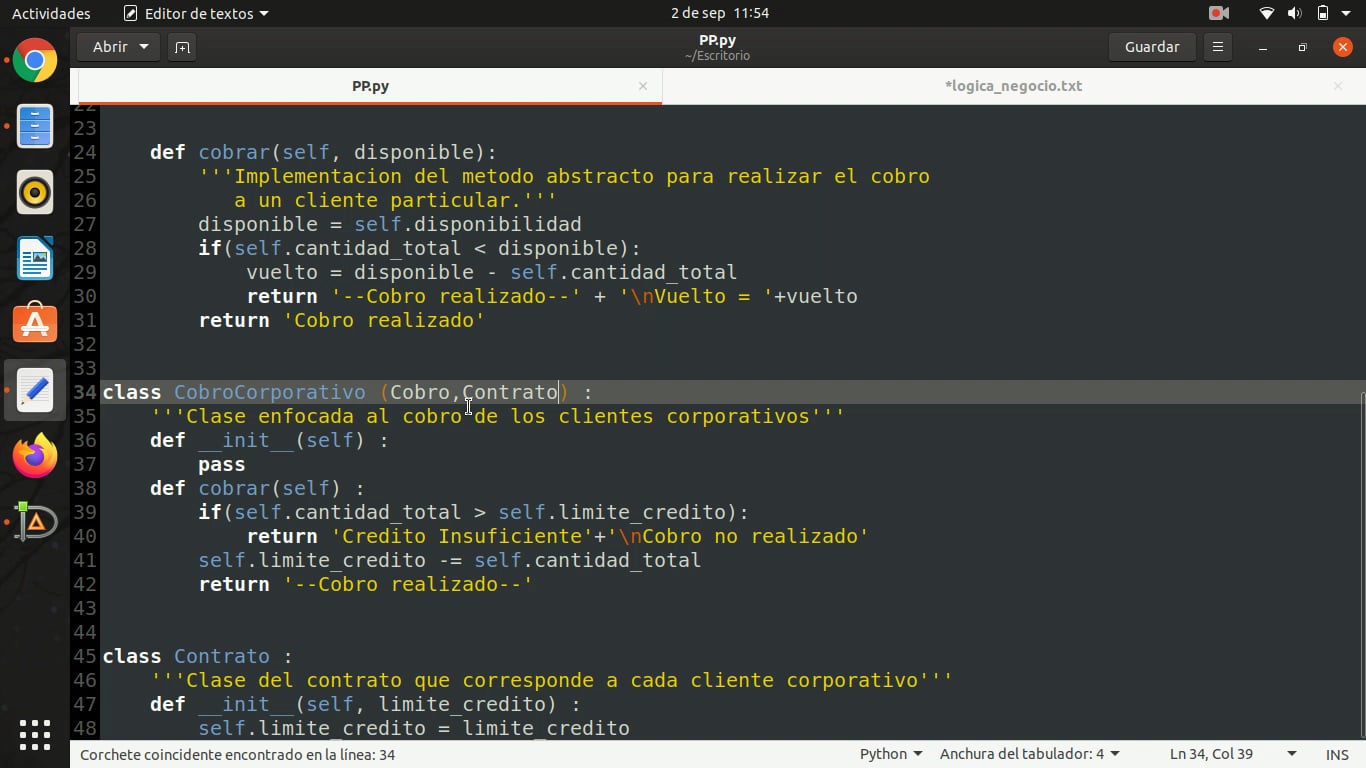
Task: Switch to the PP.py tab
Action: [370, 86]
